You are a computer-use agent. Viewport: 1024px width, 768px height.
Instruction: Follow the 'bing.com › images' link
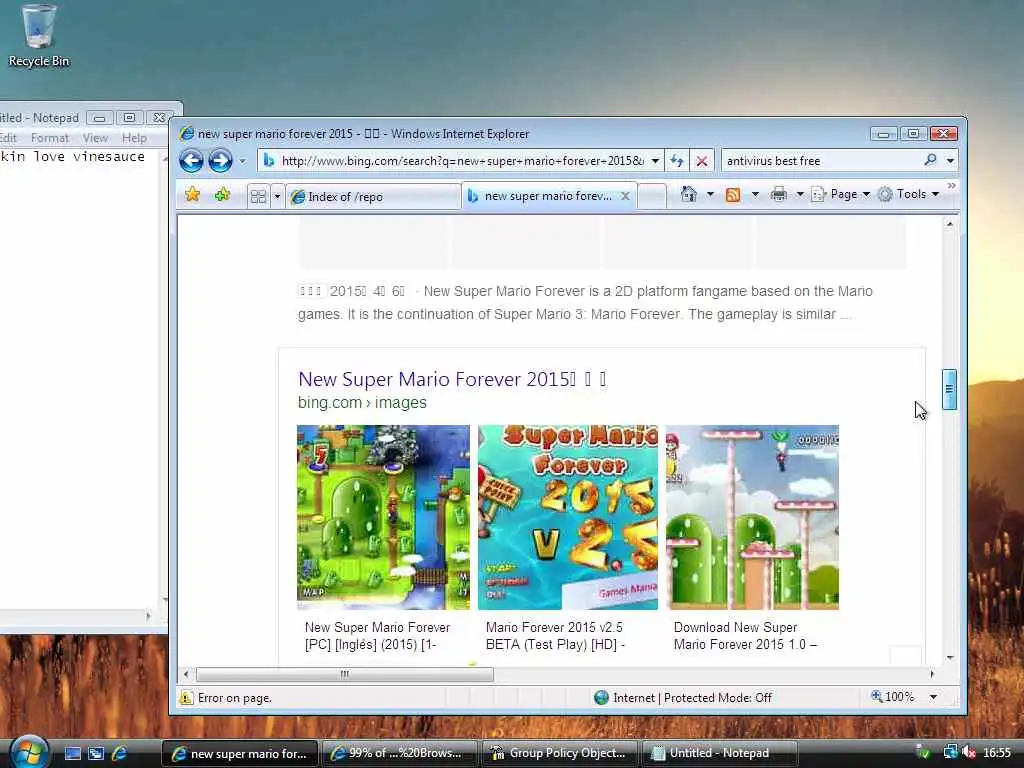(x=362, y=402)
